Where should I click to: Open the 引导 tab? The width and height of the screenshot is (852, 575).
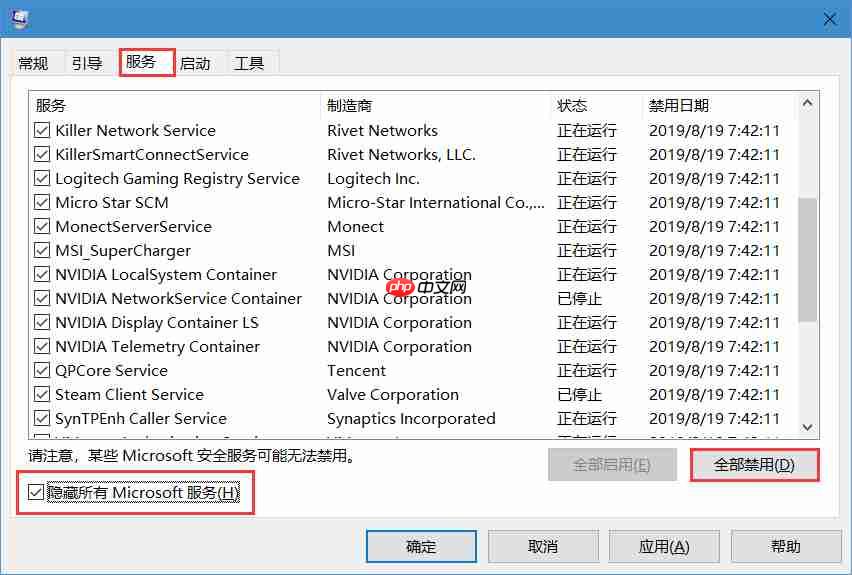click(x=87, y=64)
